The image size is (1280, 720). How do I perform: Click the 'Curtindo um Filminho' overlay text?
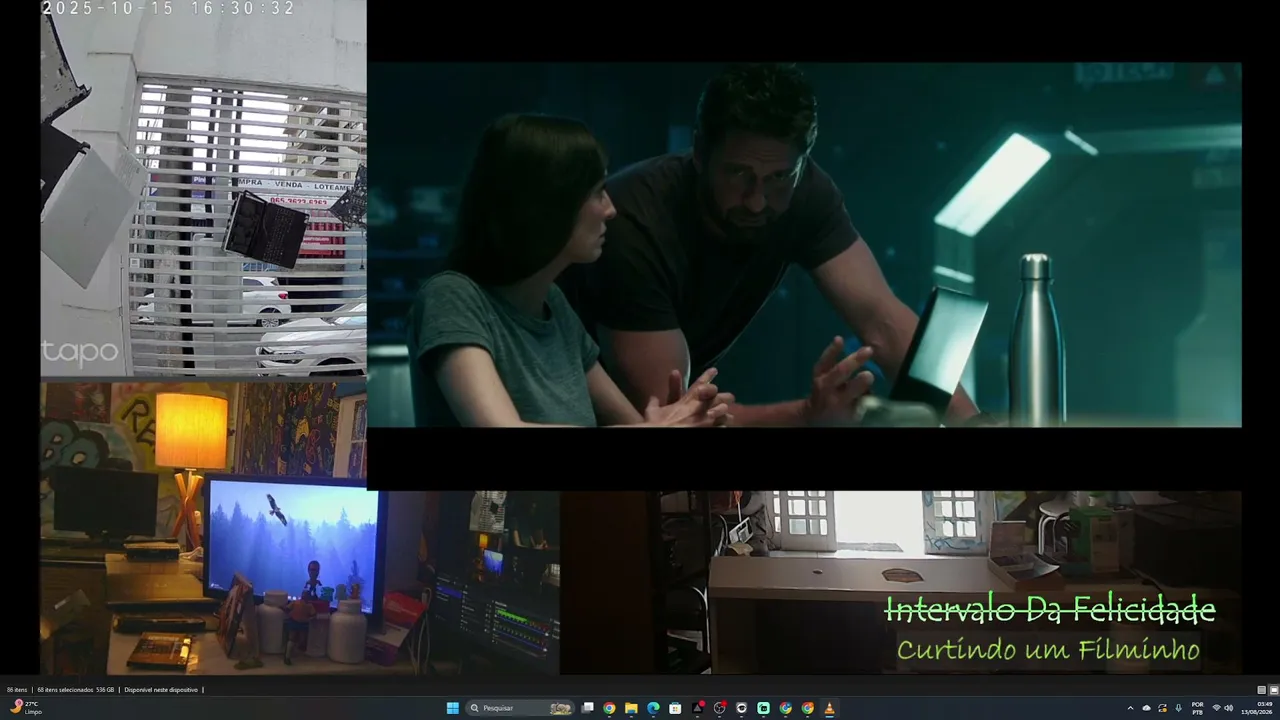point(1048,650)
